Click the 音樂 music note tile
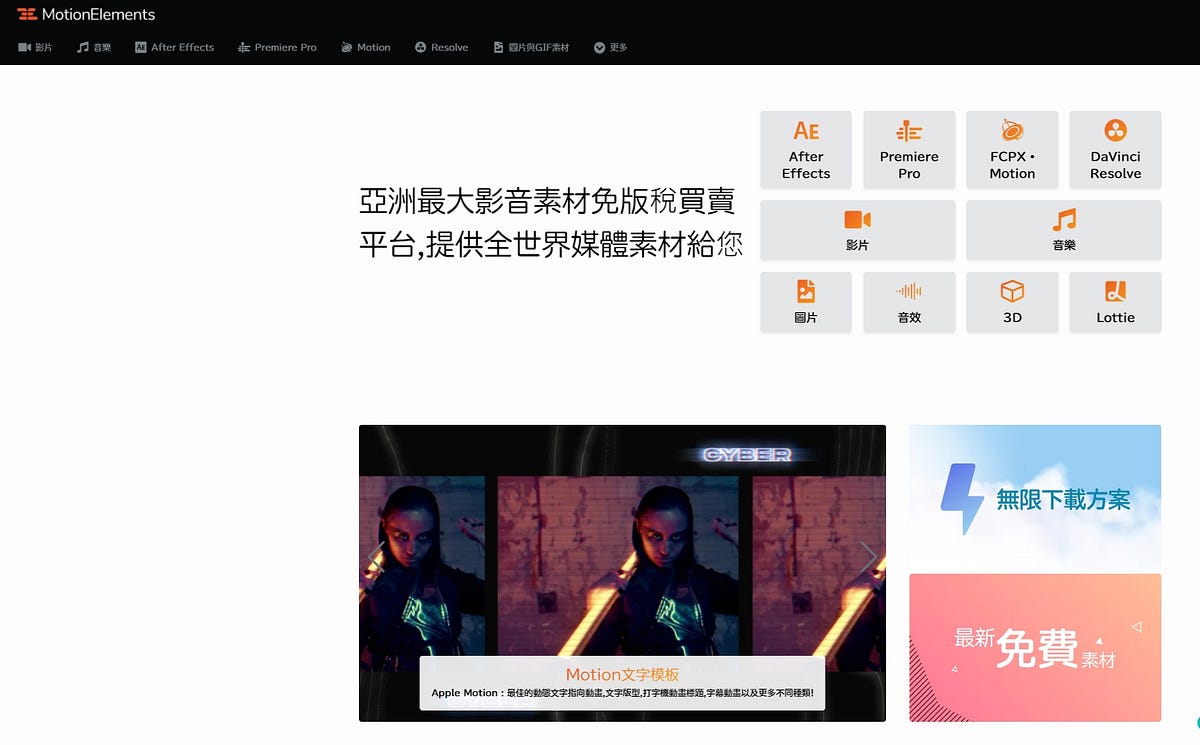The image size is (1200, 745). pyautogui.click(x=1063, y=229)
